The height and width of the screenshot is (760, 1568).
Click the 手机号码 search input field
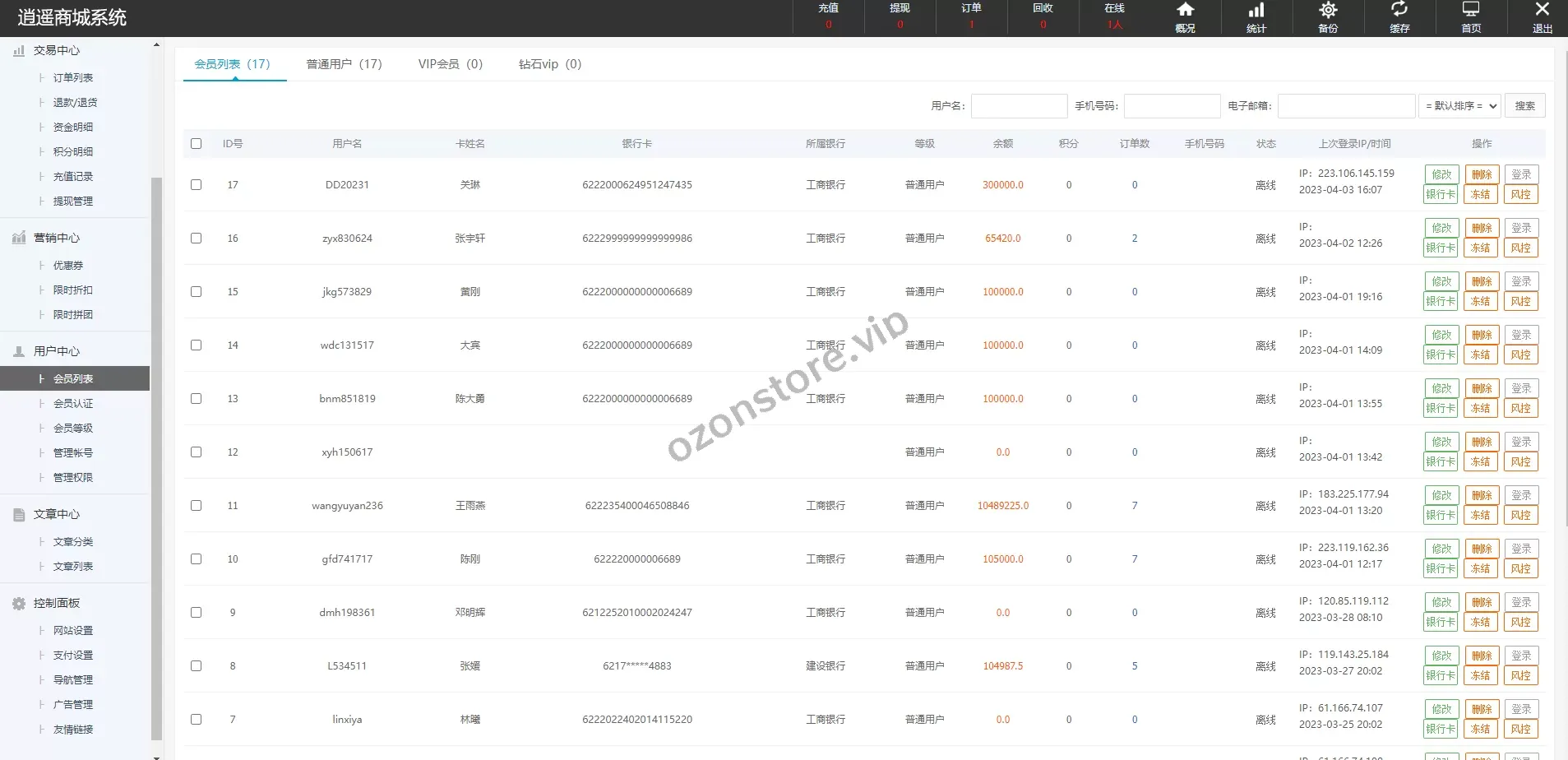click(1171, 106)
